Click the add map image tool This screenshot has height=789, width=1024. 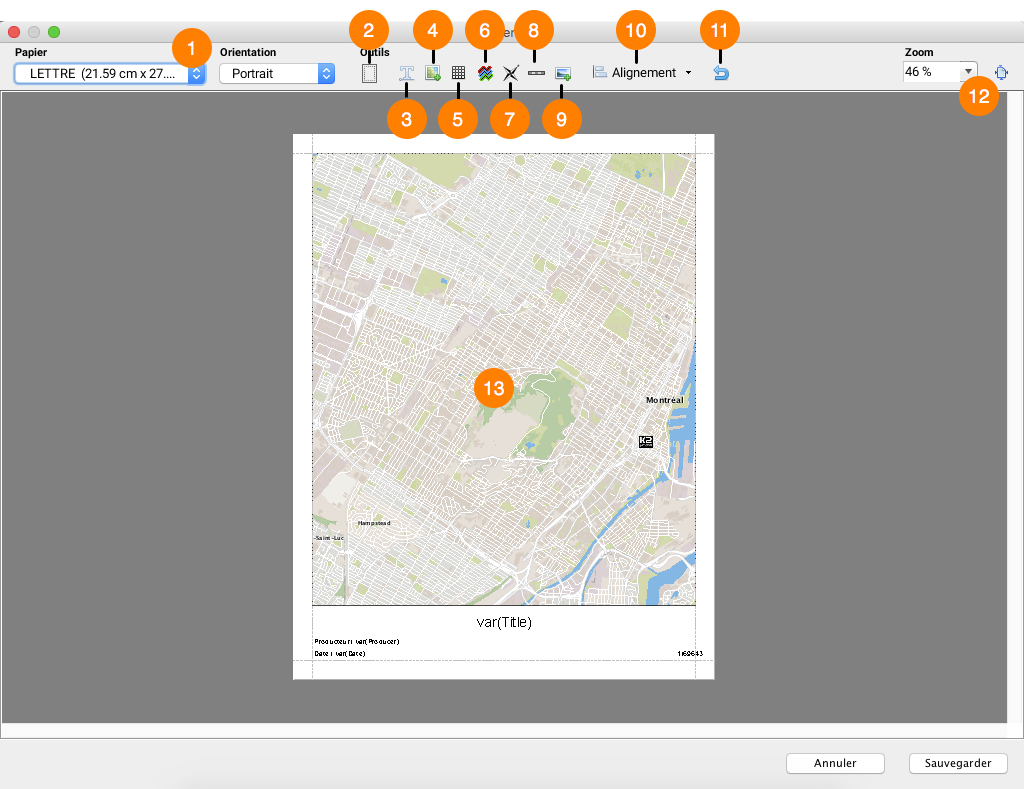tap(433, 73)
